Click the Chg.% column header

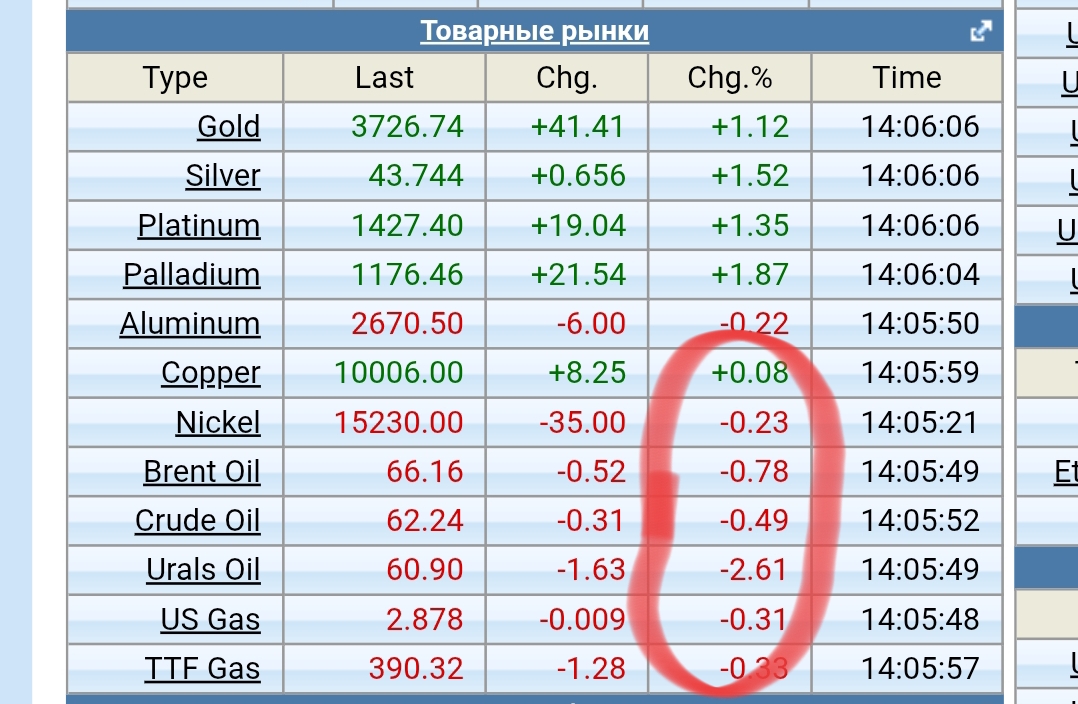click(730, 78)
